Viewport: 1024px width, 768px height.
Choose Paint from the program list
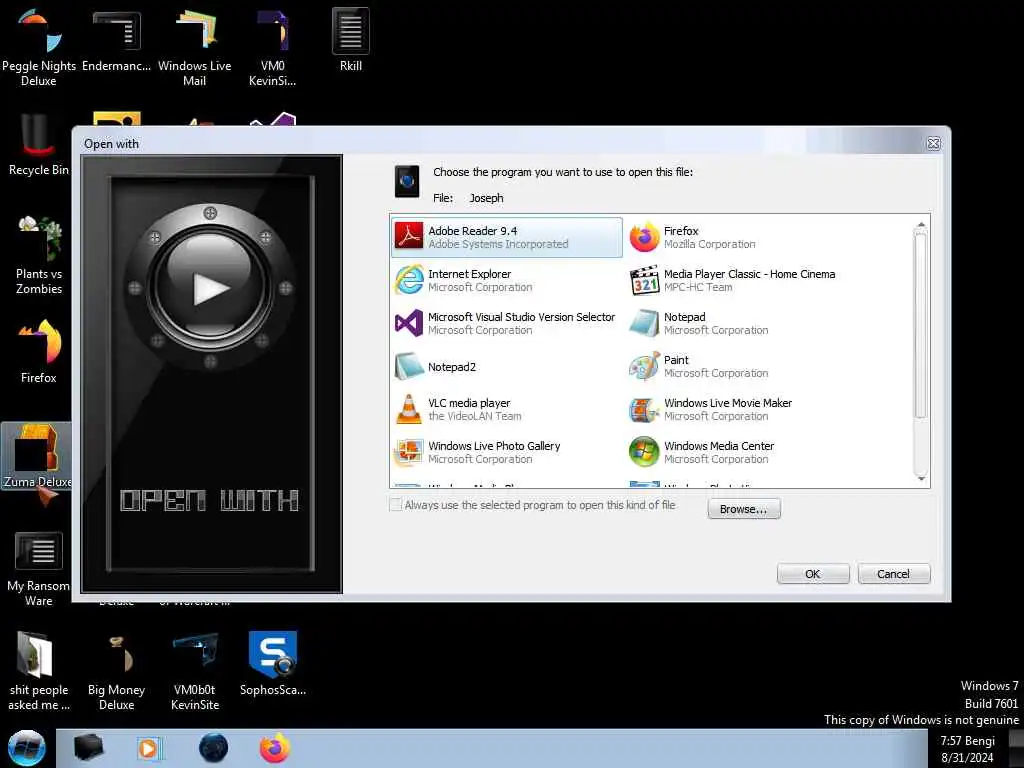point(743,366)
